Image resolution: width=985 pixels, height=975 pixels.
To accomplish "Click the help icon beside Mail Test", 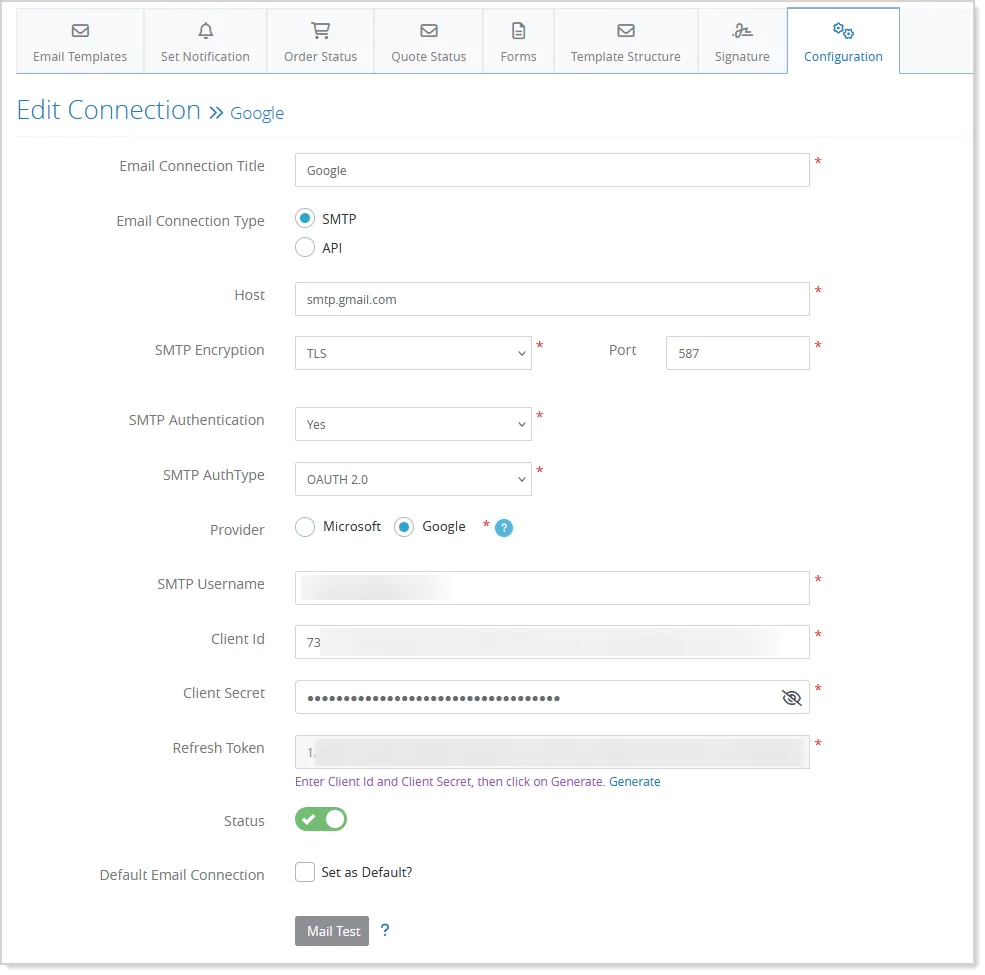I will coord(385,930).
